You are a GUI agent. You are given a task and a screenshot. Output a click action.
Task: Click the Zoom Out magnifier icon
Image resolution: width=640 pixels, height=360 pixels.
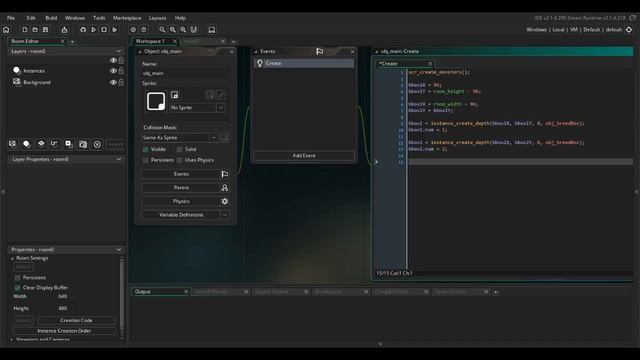pos(162,30)
